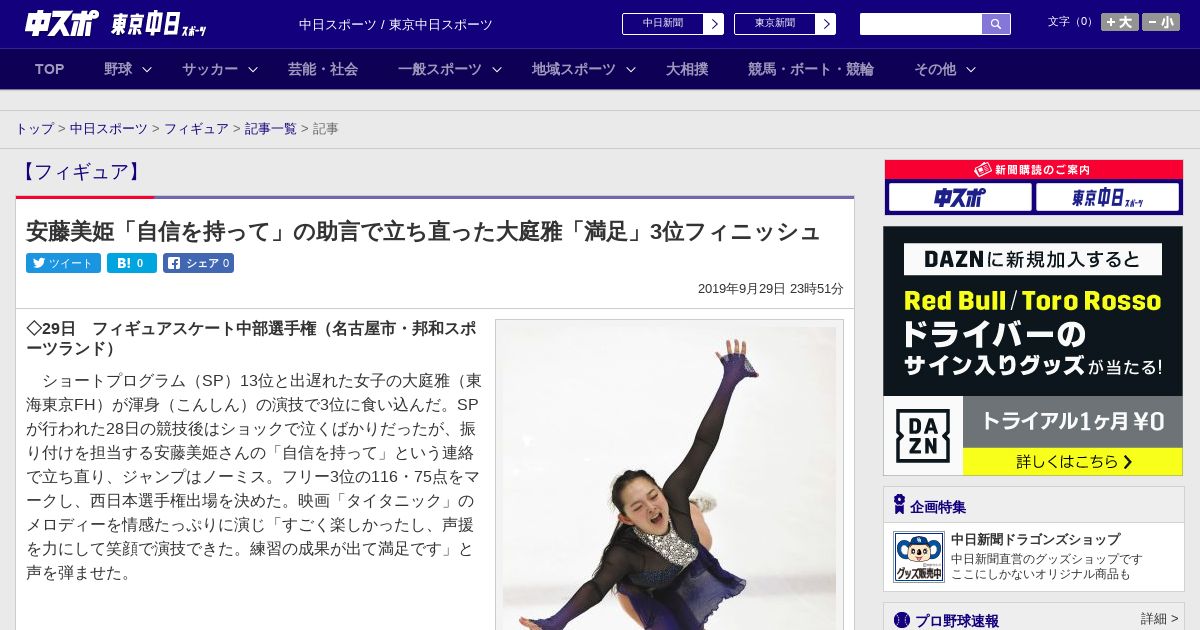This screenshot has height=630, width=1200.
Task: Click the 東京中日スポーツ logo in header
Action: [159, 24]
